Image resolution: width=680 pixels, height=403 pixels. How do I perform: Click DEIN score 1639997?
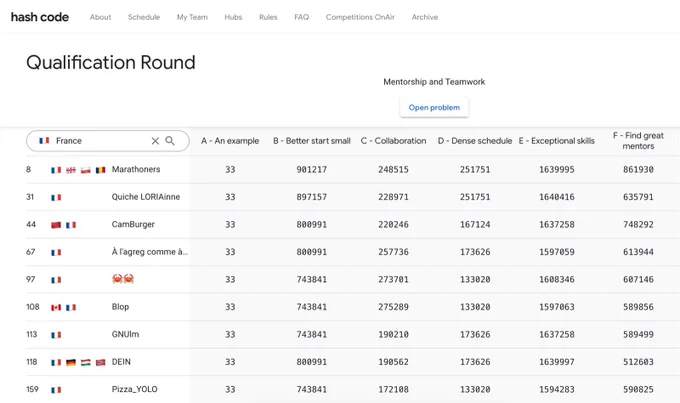[556, 362]
